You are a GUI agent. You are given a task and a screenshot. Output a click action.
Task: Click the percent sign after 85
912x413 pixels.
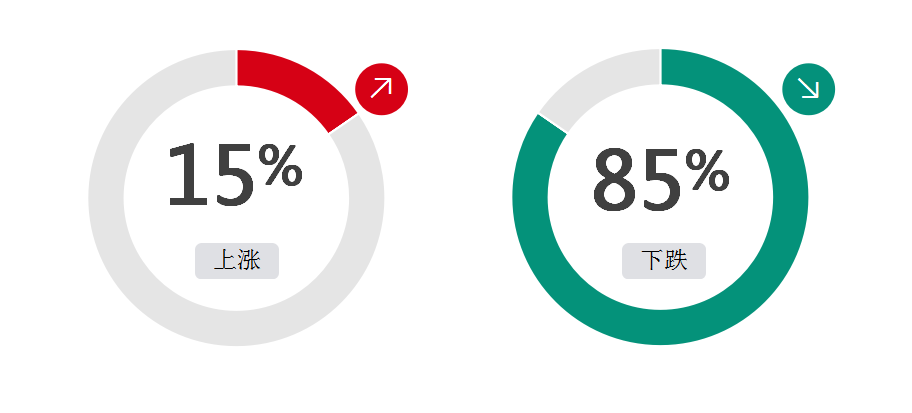(707, 170)
